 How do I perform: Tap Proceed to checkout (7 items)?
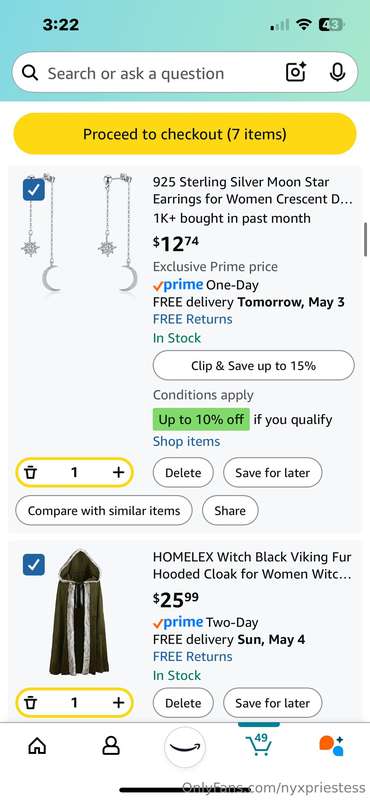(185, 134)
